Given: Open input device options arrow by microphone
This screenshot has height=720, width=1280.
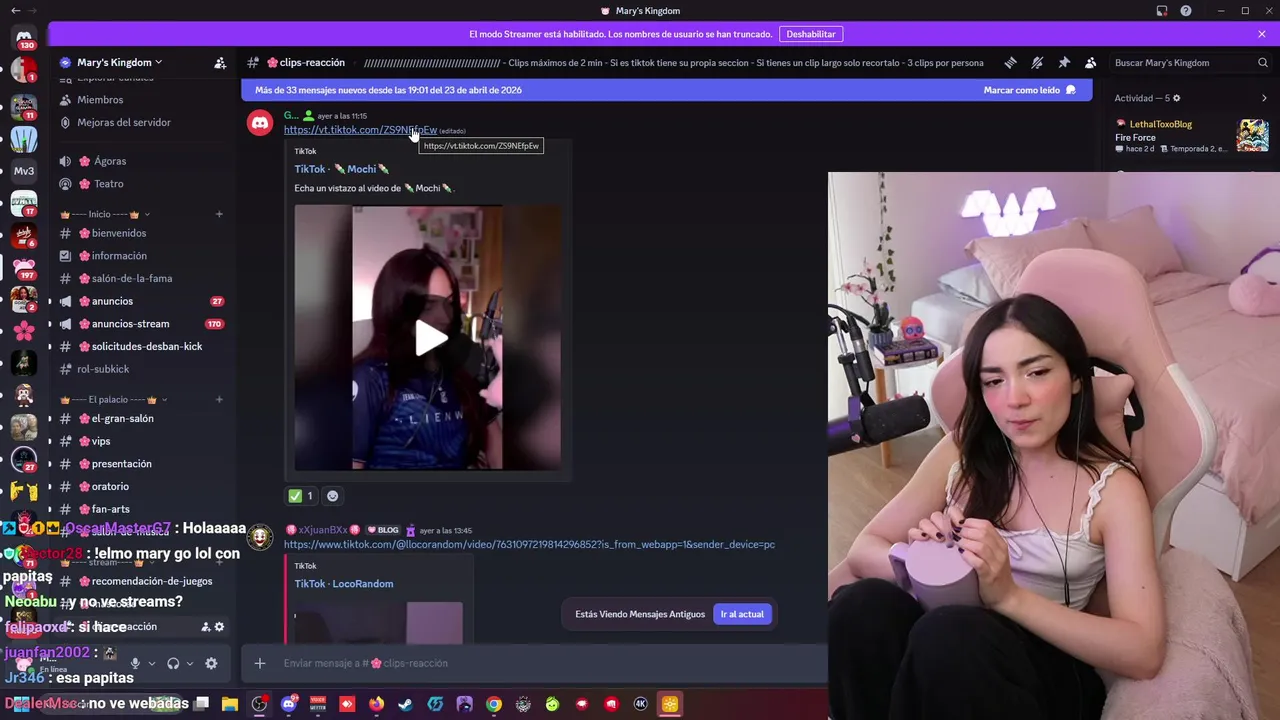Looking at the screenshot, I should pyautogui.click(x=152, y=663).
